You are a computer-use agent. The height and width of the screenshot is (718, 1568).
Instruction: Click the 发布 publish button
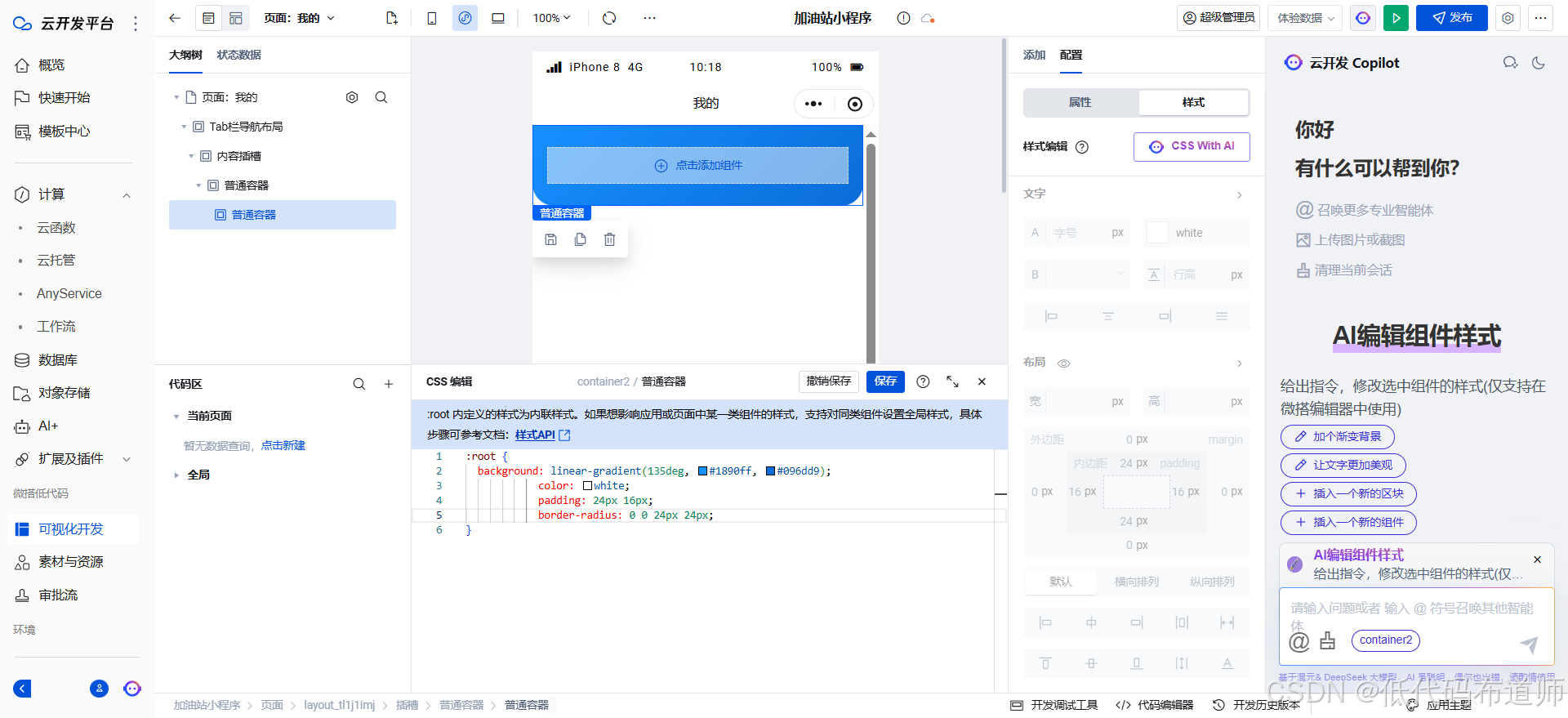[x=1452, y=18]
